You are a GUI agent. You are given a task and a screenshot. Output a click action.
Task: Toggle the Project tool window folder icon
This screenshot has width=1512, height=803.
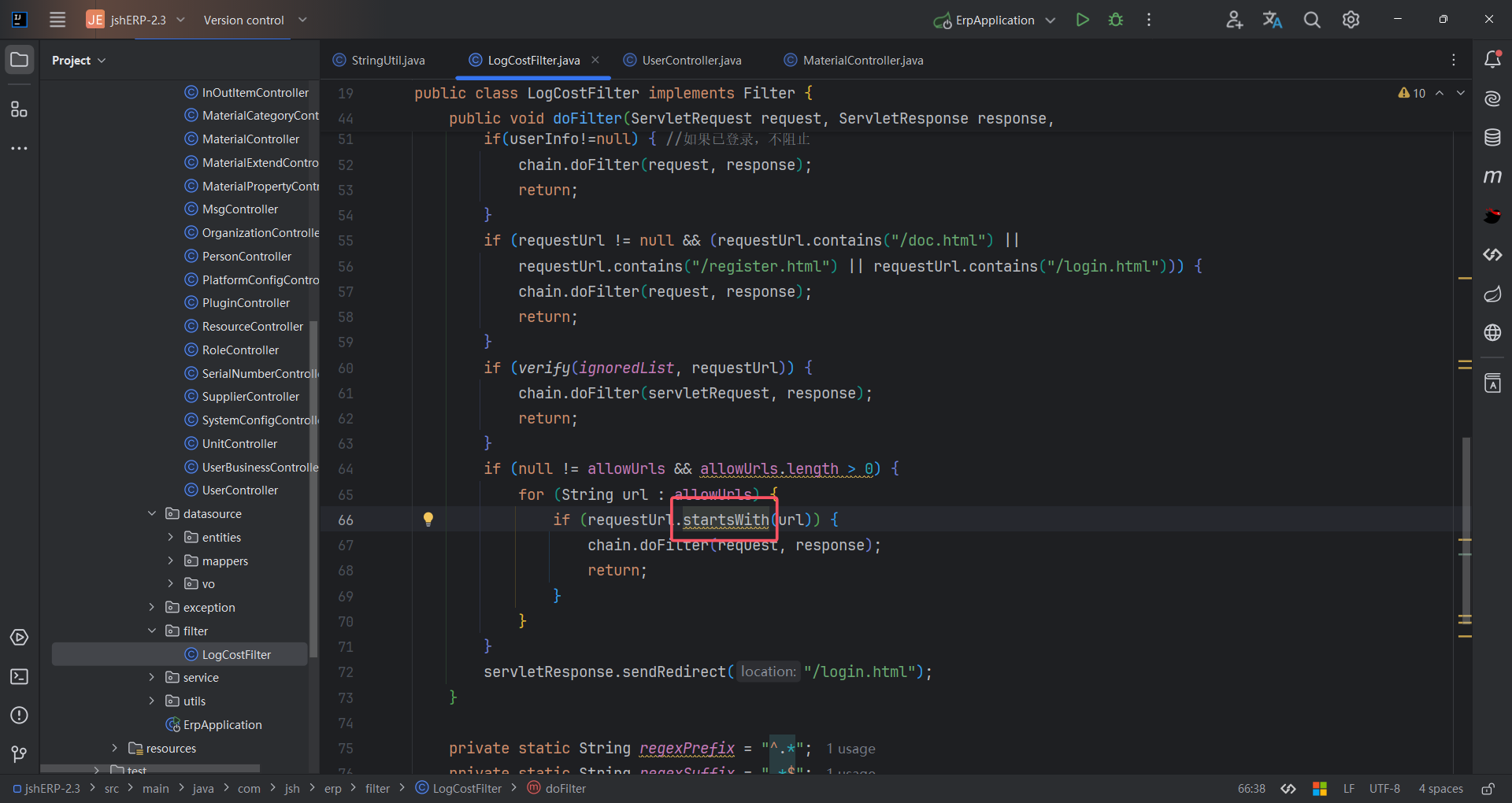[x=20, y=60]
